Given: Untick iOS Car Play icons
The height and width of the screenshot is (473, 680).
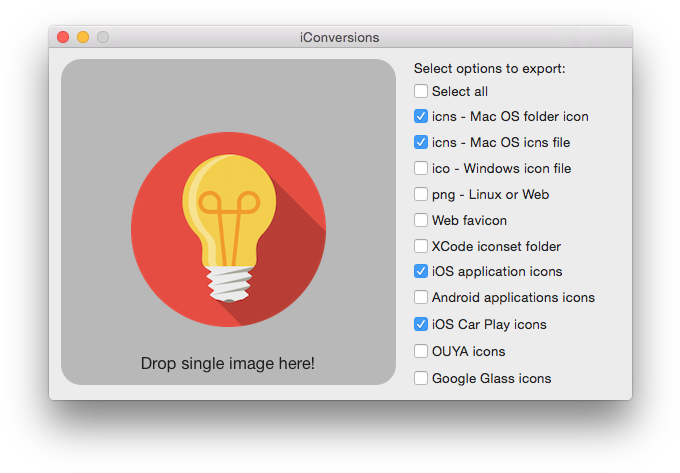Looking at the screenshot, I should tap(421, 324).
